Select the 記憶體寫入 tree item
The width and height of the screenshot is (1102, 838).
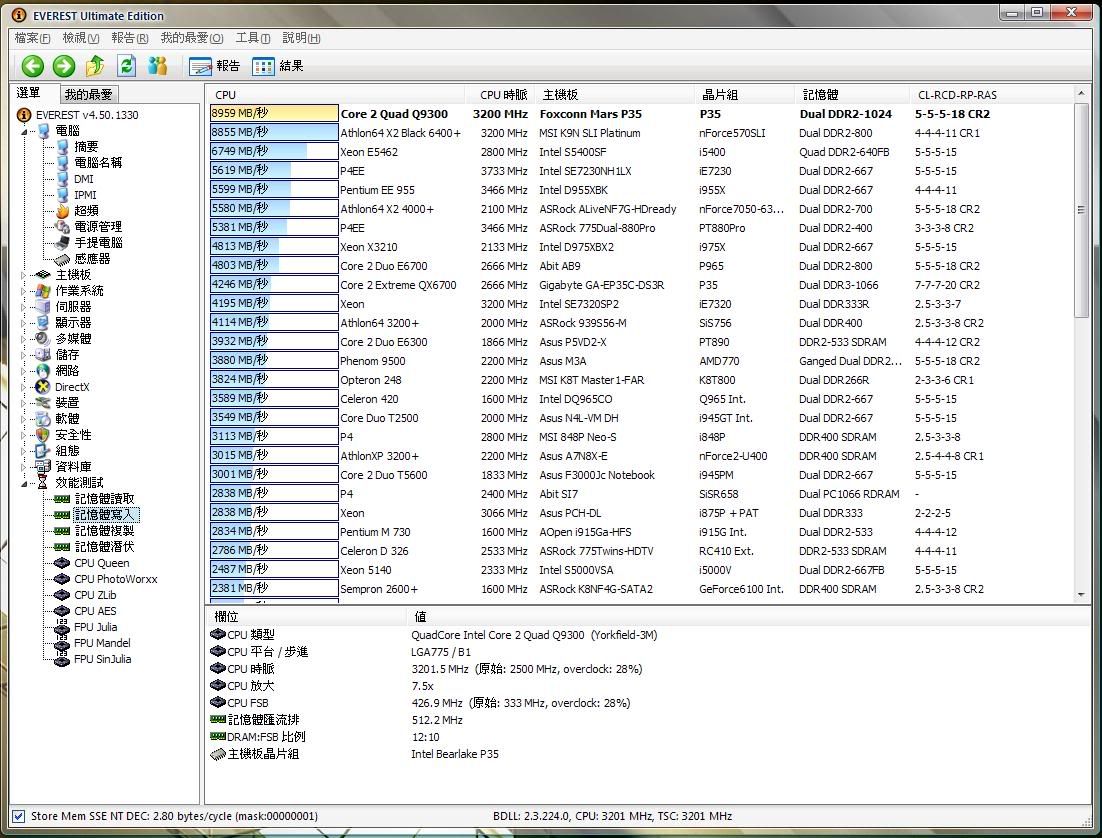[104, 515]
